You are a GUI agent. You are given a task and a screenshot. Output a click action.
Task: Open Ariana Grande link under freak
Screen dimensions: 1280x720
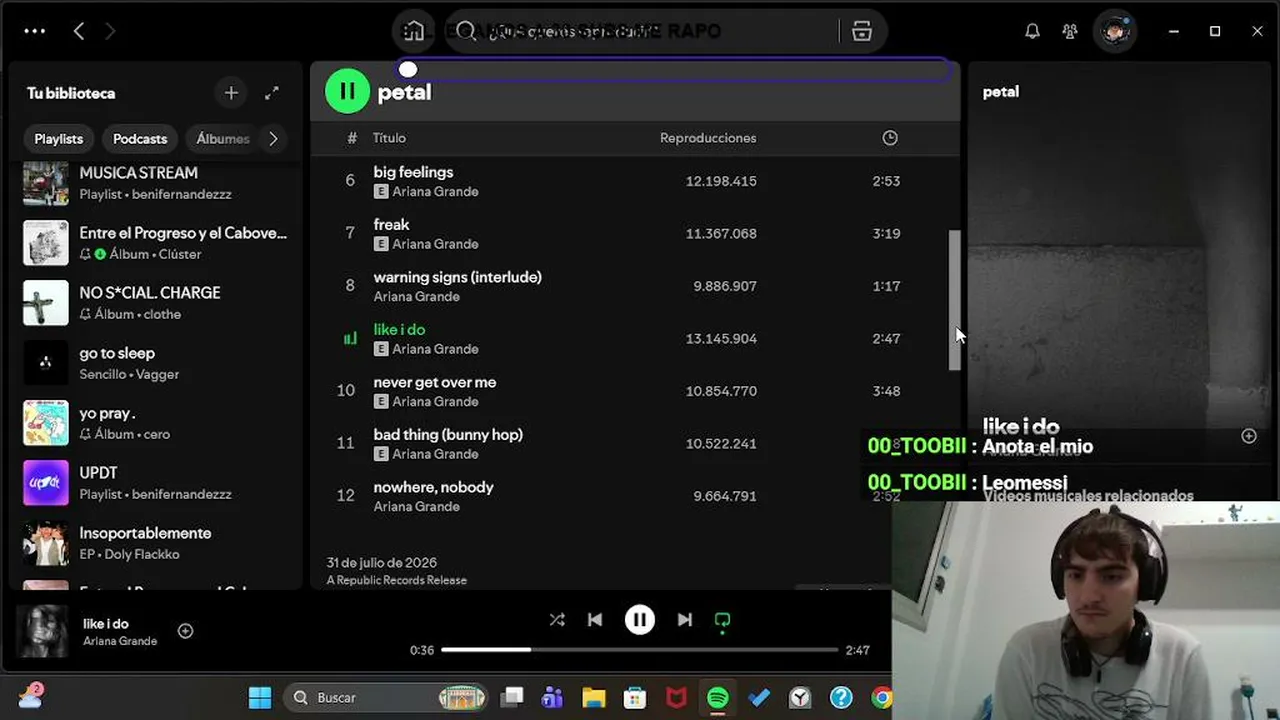[x=435, y=244]
